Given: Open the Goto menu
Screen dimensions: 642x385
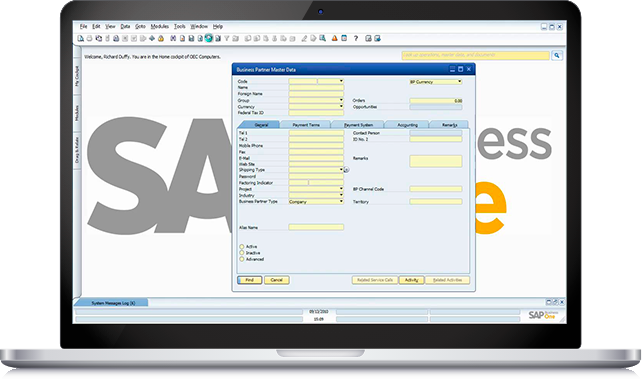Looking at the screenshot, I should [140, 26].
